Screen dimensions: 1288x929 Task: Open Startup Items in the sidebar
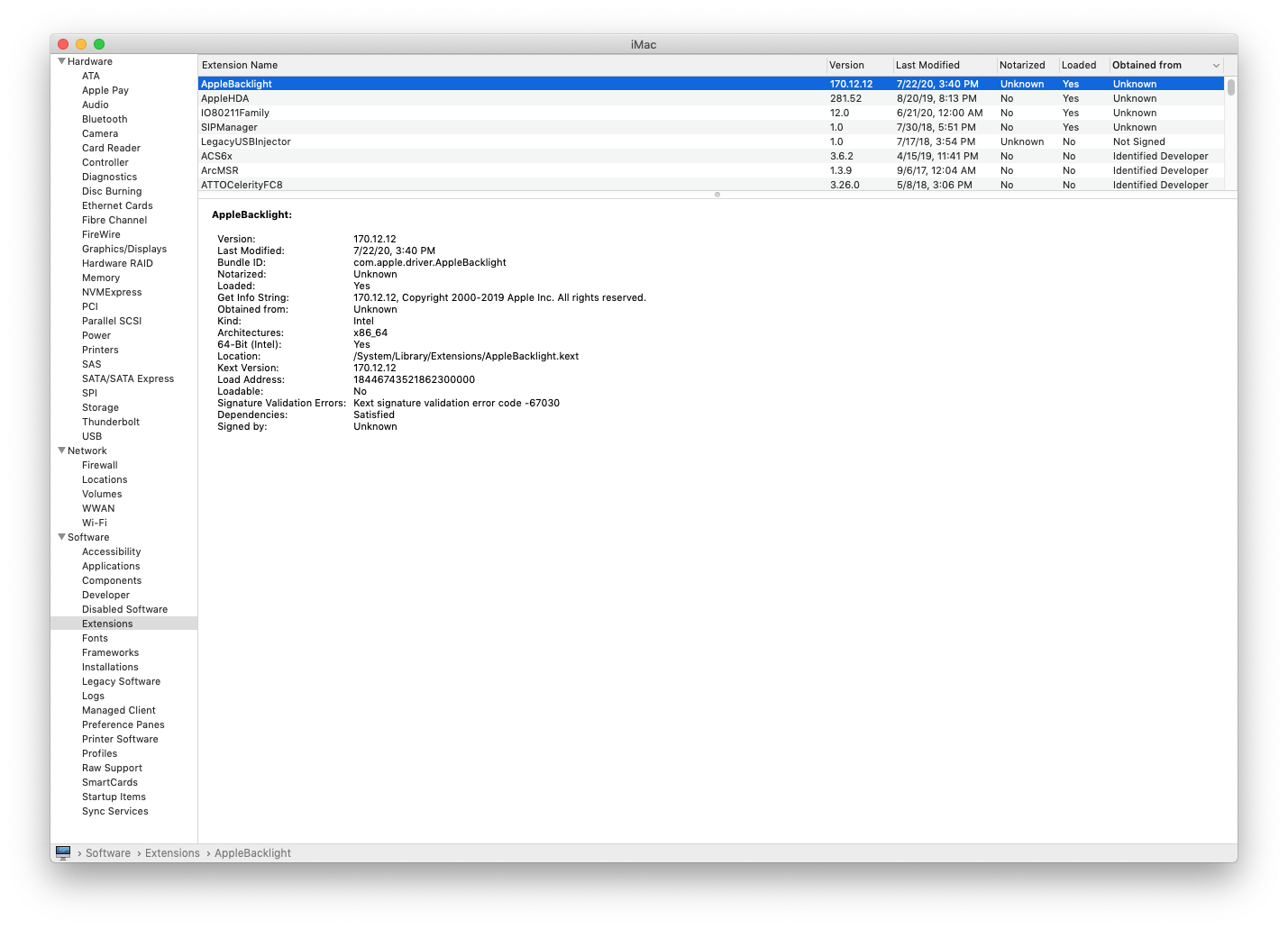114,797
